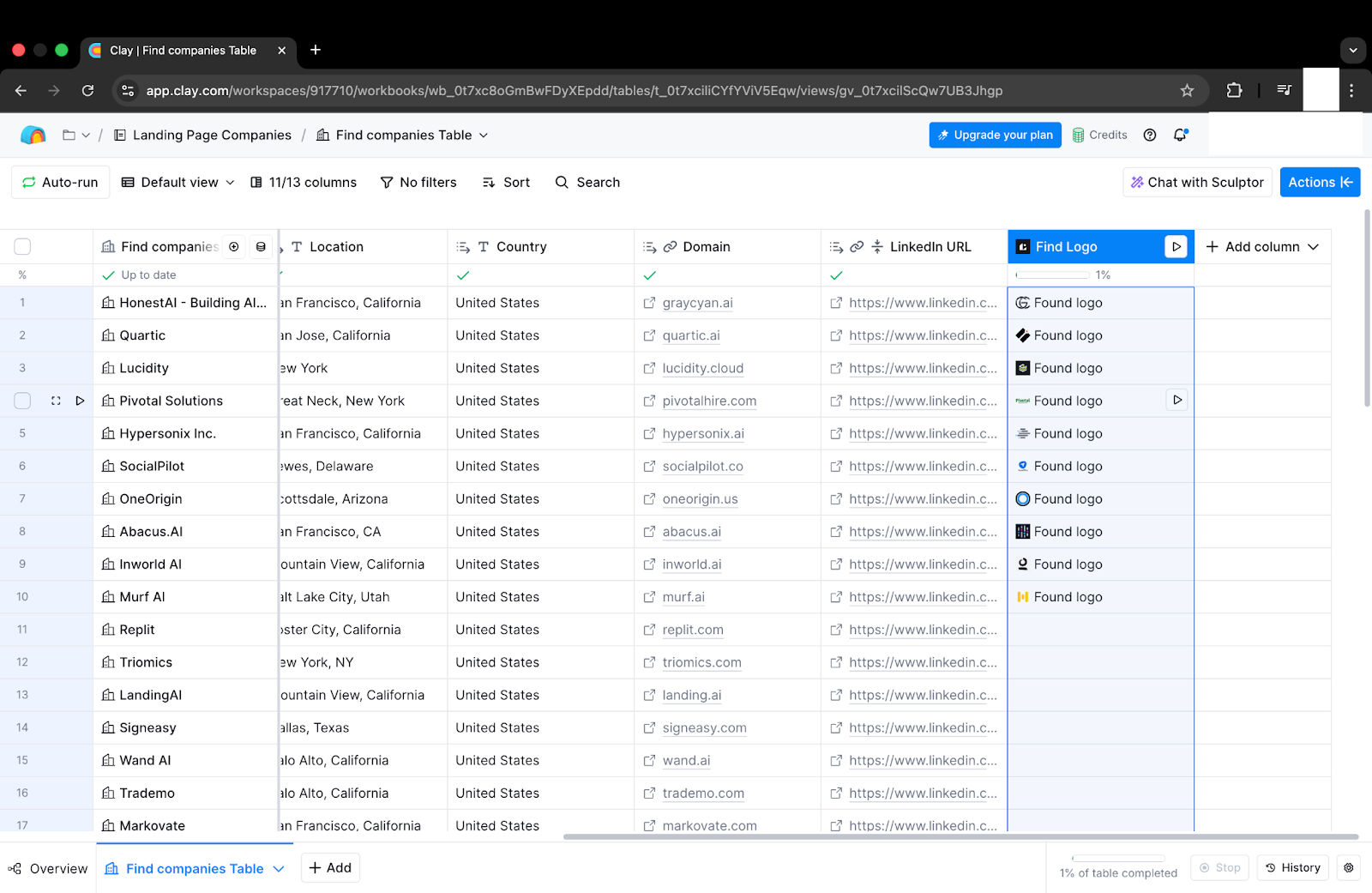Open the History panel
The width and height of the screenshot is (1372, 893).
tap(1293, 868)
